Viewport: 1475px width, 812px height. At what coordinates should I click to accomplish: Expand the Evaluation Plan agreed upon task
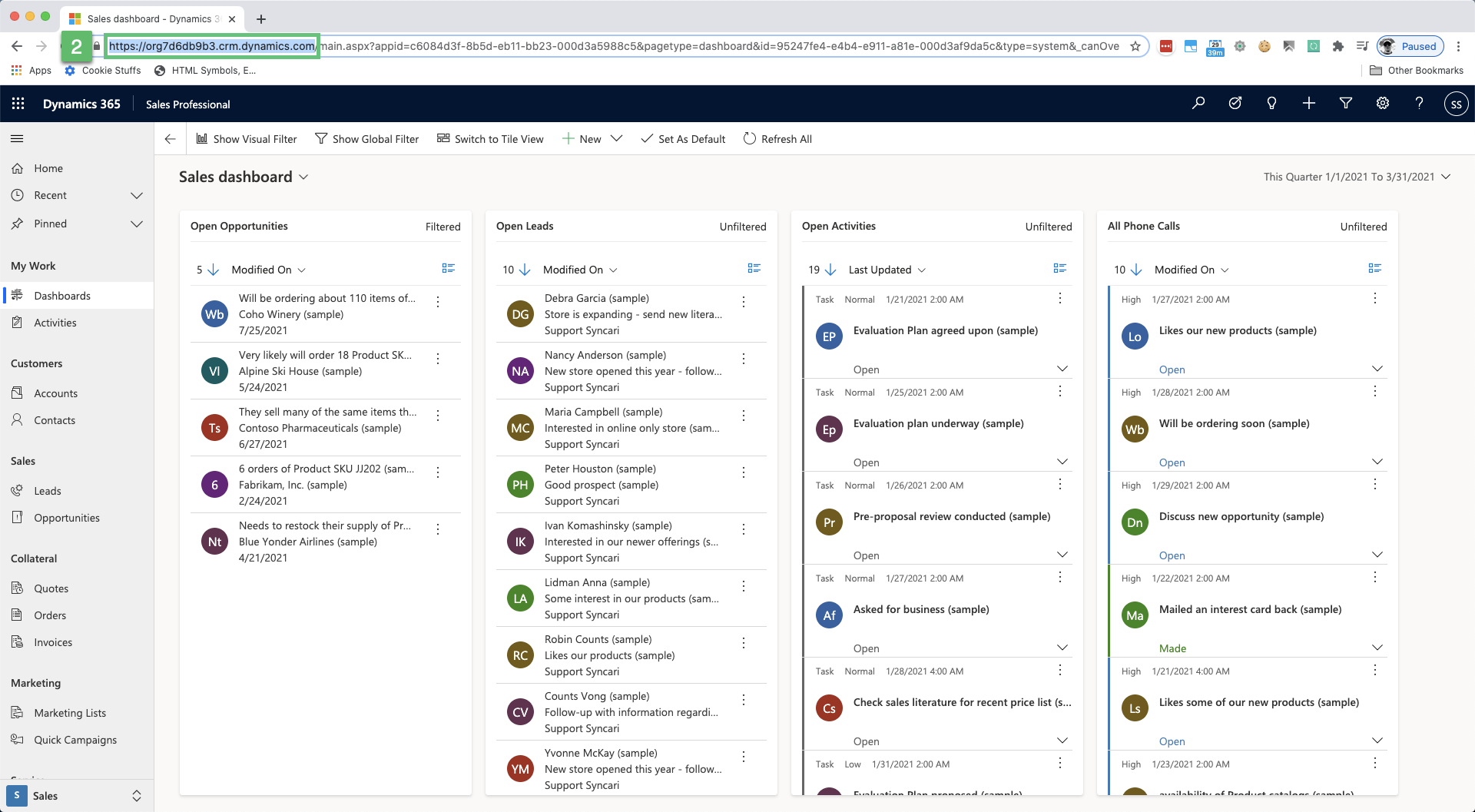[x=1062, y=370]
